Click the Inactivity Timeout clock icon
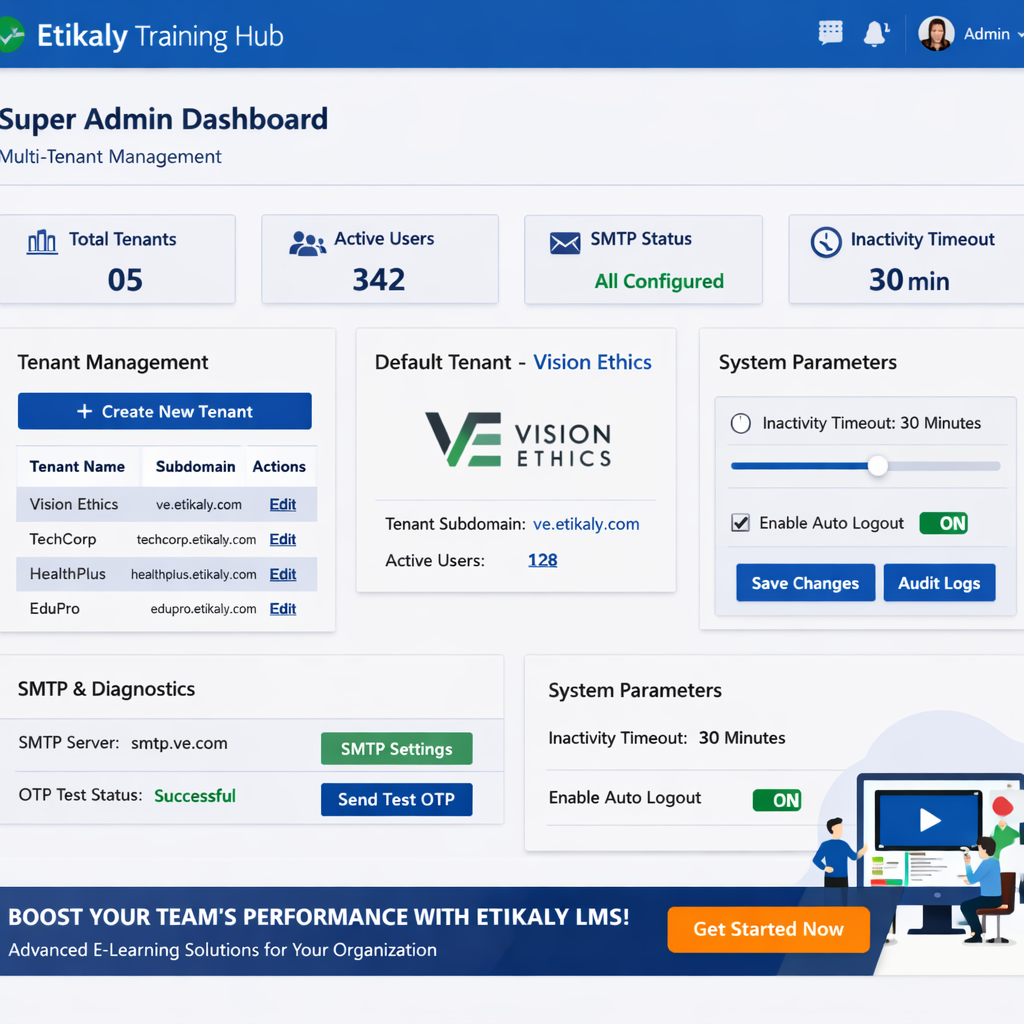Screen dimensions: 1024x1024 [826, 242]
